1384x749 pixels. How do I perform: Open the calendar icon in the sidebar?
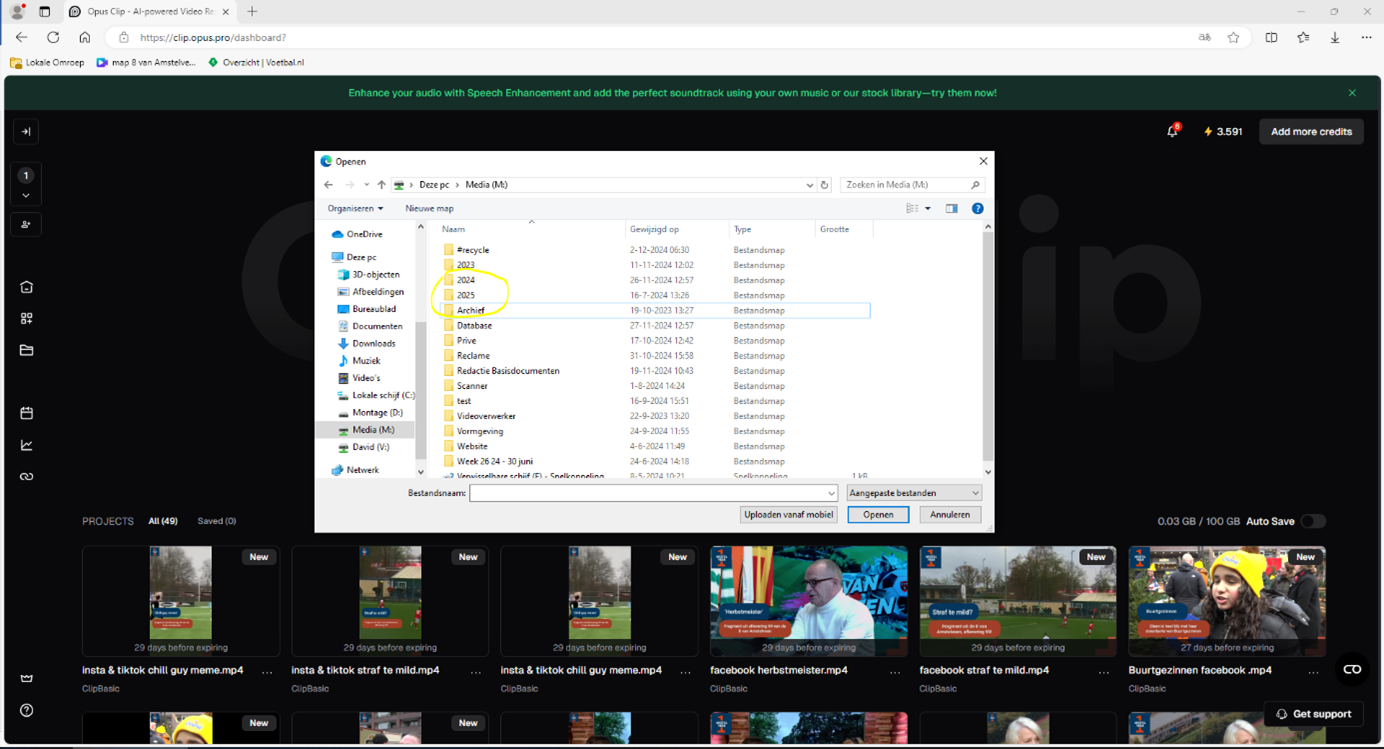[x=26, y=413]
